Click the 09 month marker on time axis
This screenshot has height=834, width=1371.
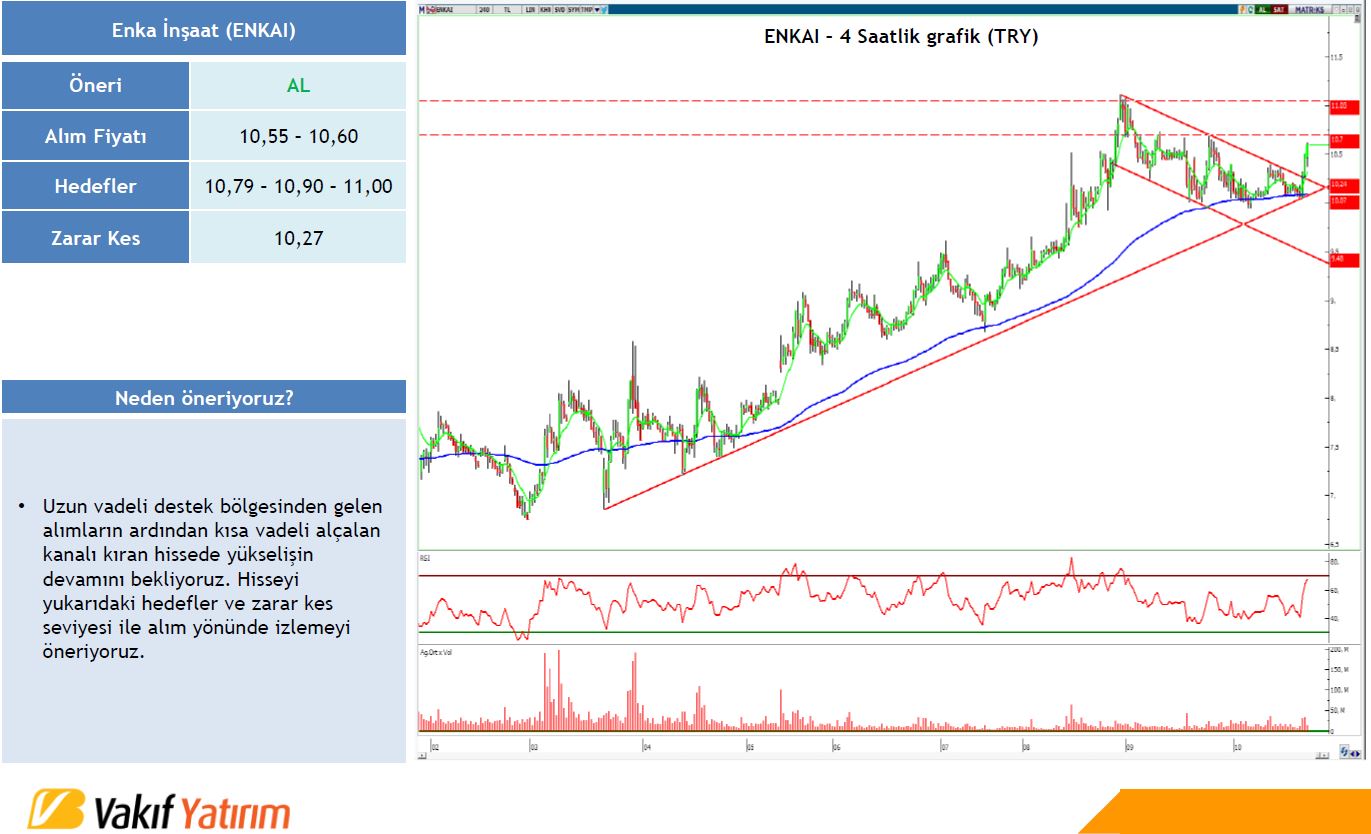[x=1128, y=747]
